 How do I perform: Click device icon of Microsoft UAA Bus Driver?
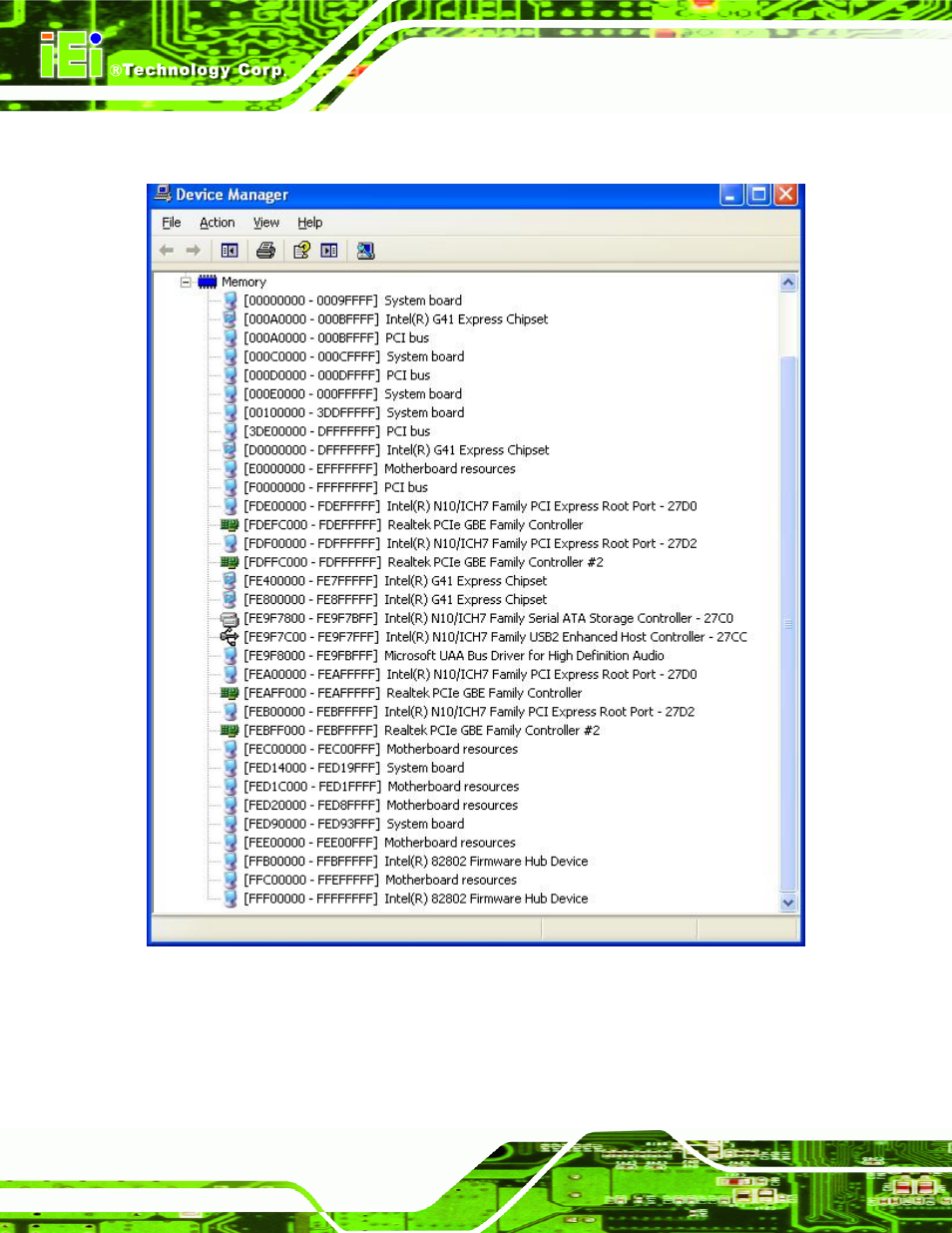pyautogui.click(x=231, y=656)
